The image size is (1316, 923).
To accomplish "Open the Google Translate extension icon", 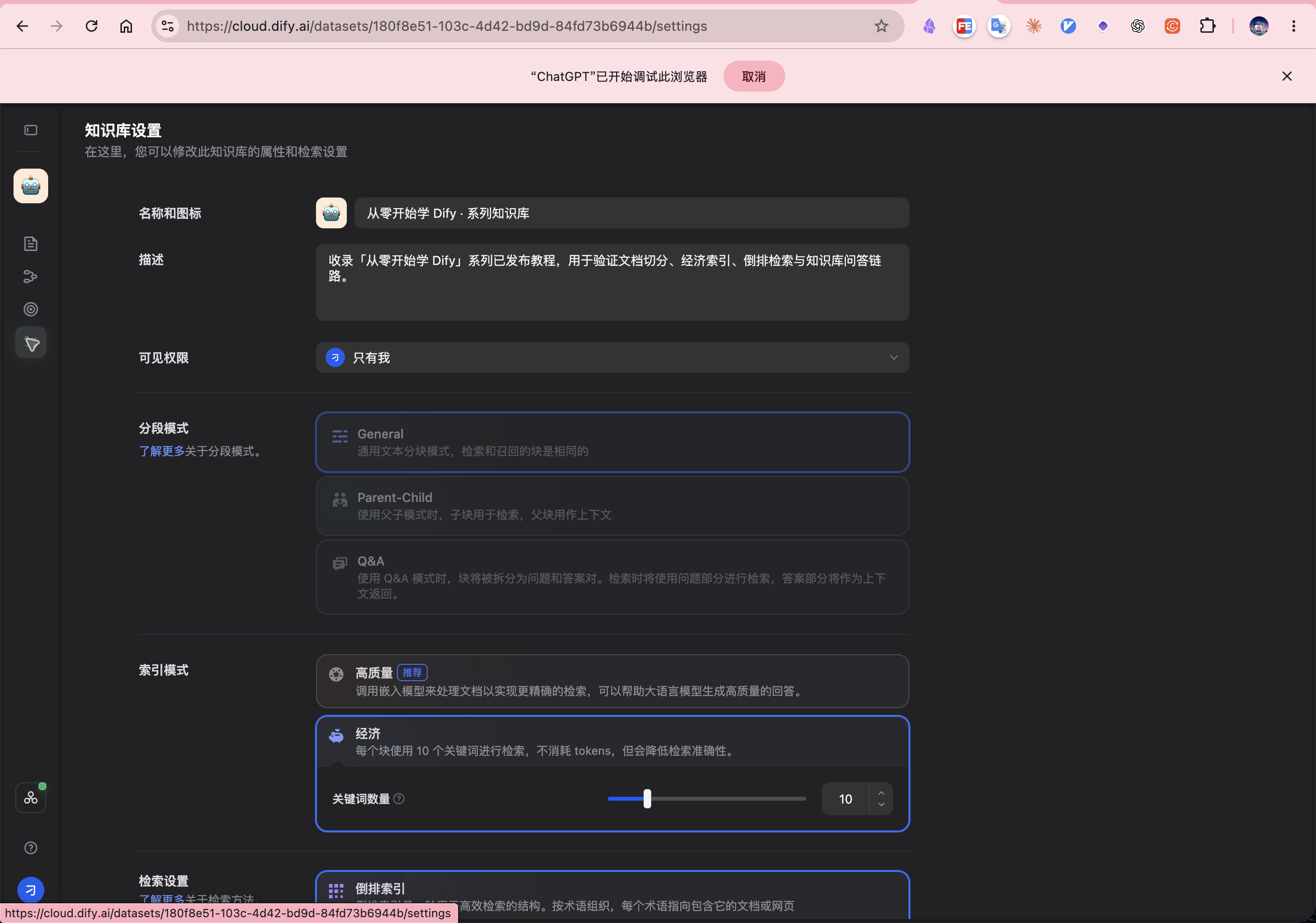I will tap(999, 26).
